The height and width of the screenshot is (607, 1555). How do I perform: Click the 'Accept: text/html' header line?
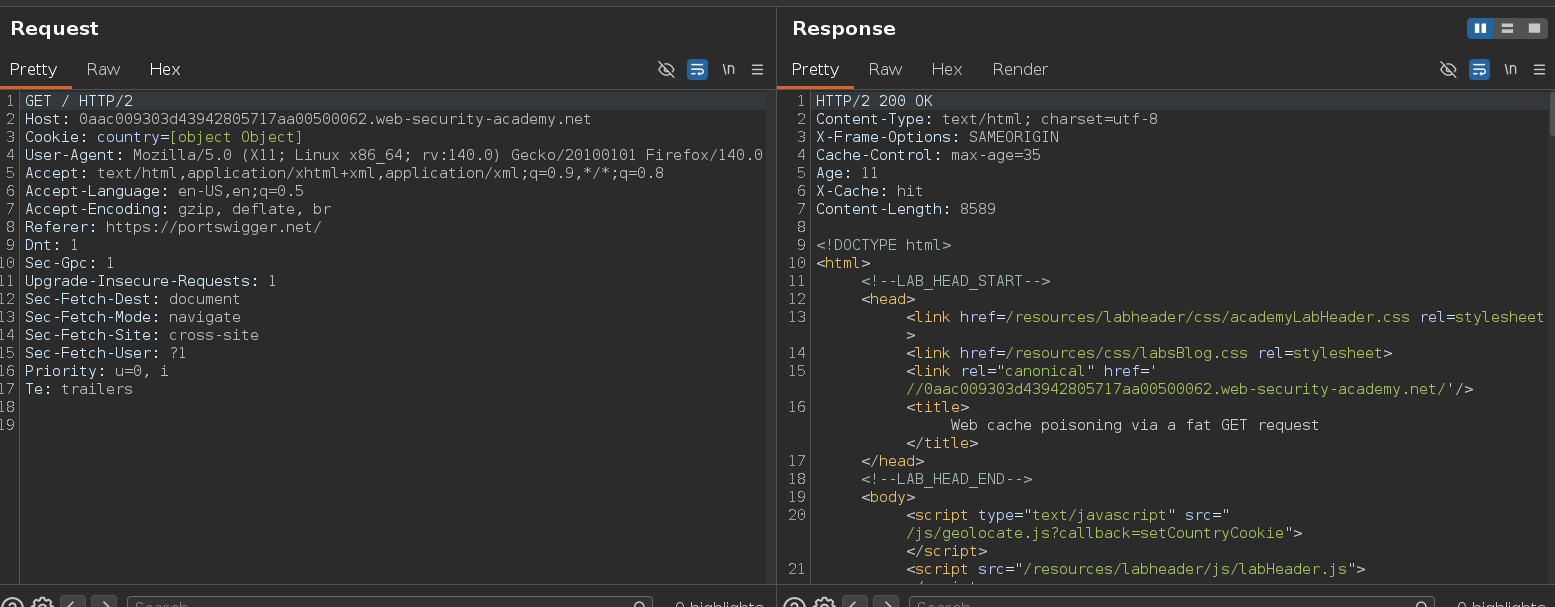click(344, 173)
